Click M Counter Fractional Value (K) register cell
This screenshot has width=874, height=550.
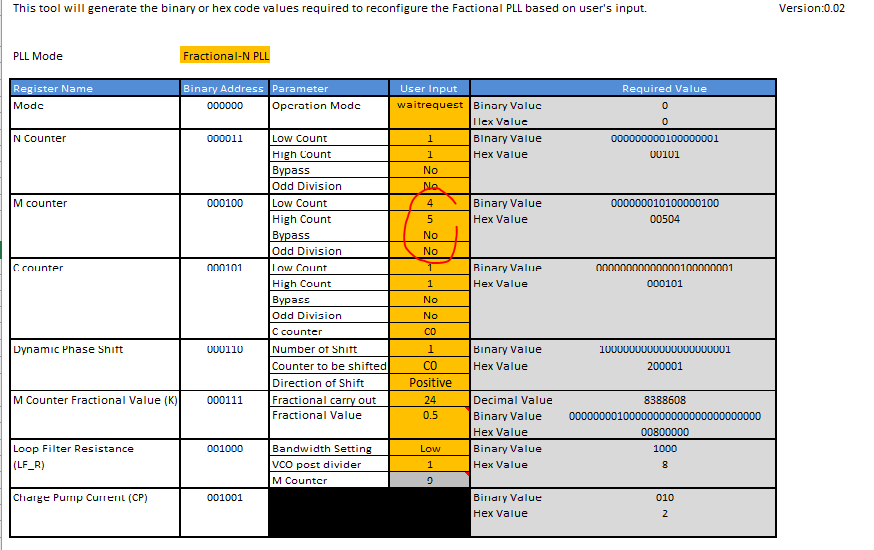[95, 415]
